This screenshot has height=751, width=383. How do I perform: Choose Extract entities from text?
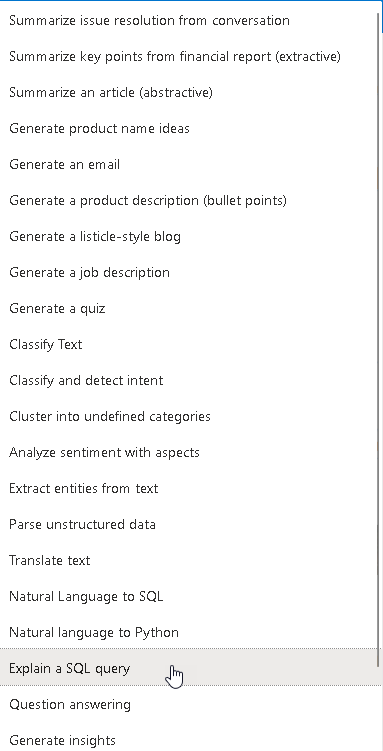(x=189, y=488)
